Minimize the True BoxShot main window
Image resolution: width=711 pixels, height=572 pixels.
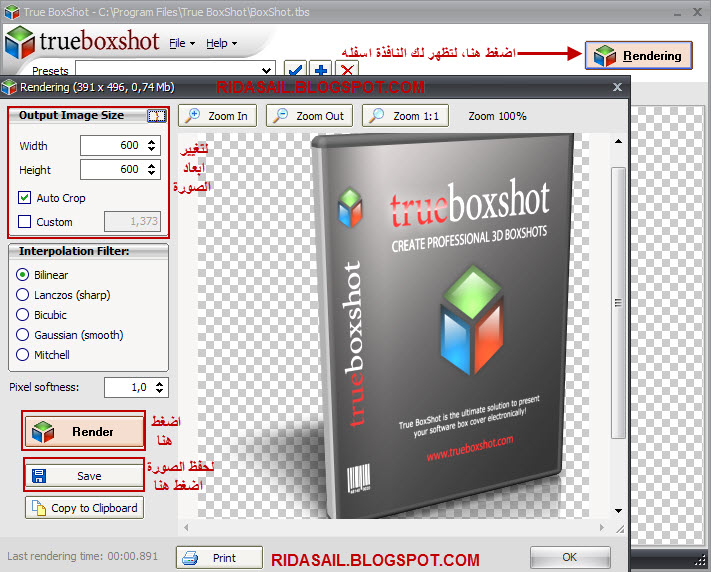point(677,14)
